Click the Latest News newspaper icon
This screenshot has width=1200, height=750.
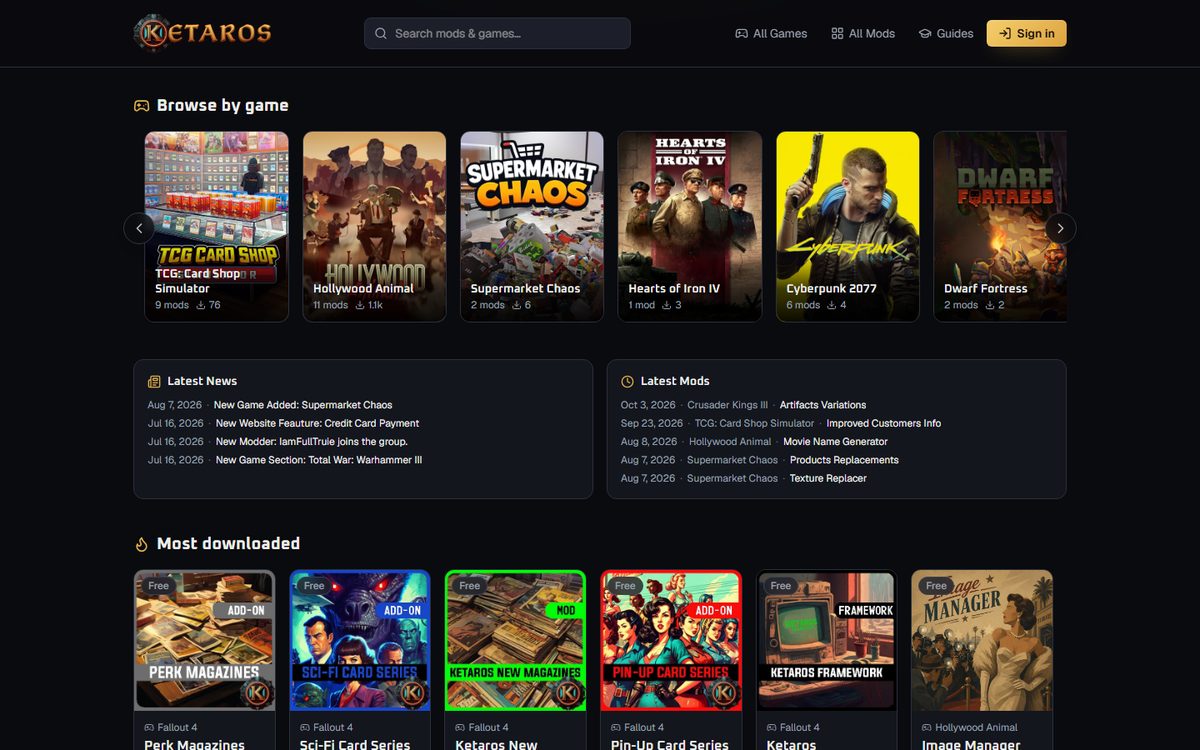(x=154, y=381)
